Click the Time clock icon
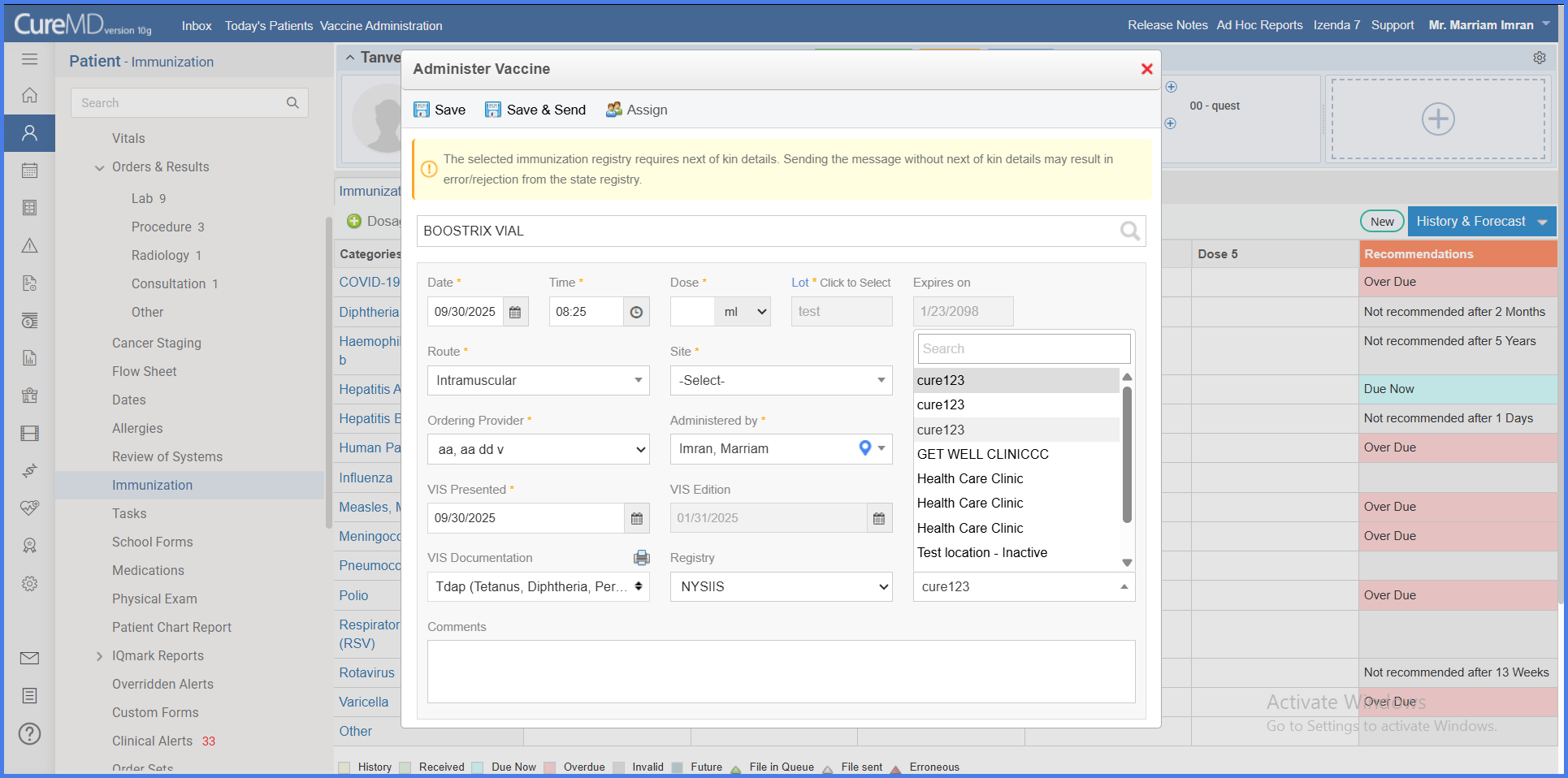 (x=636, y=312)
